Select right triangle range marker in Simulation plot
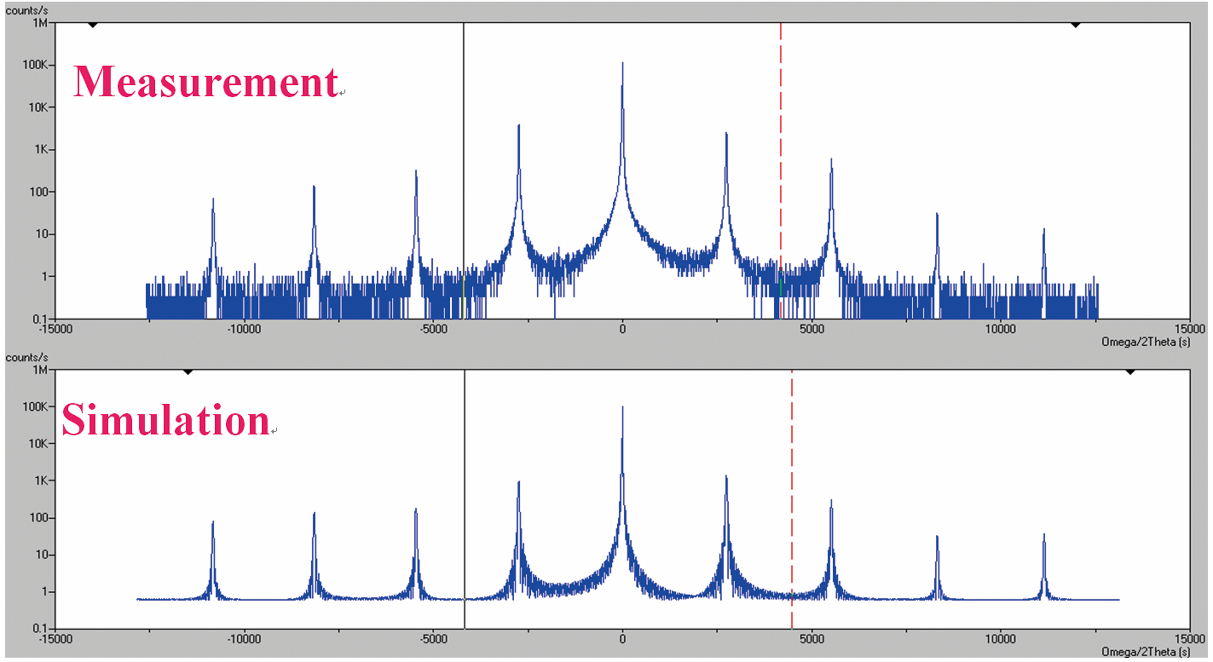The image size is (1213, 662). [x=1131, y=372]
